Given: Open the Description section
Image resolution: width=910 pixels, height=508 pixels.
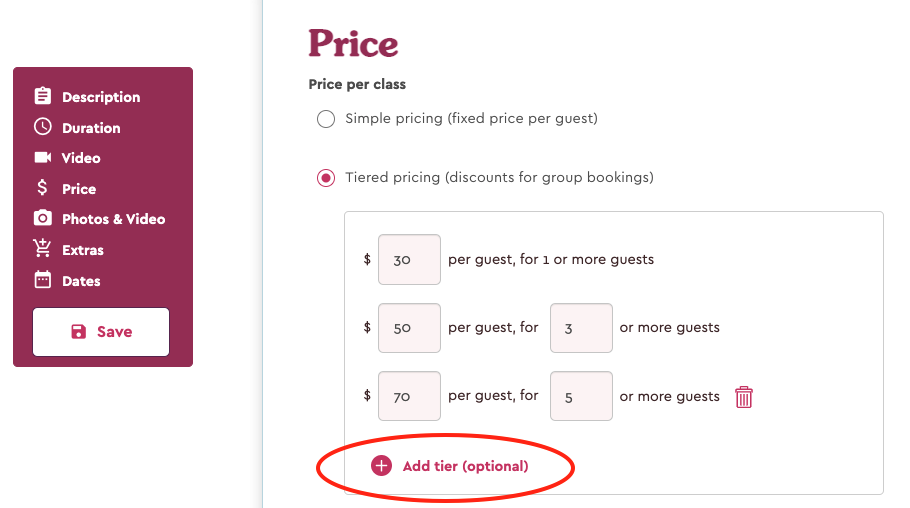Looking at the screenshot, I should click(x=101, y=97).
